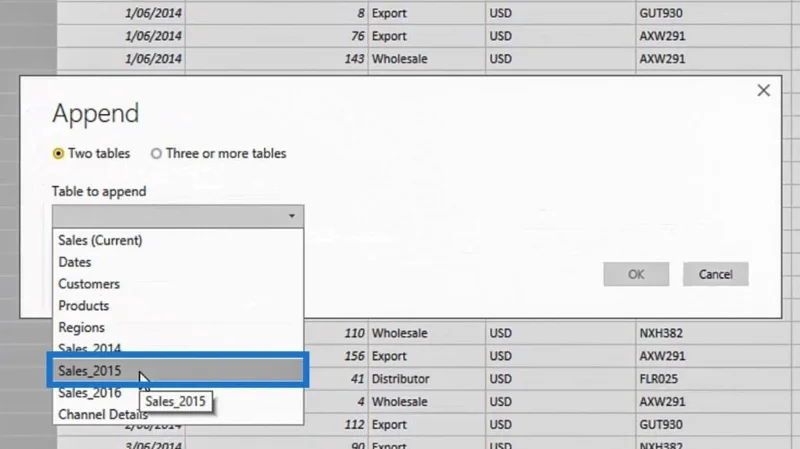Pick Sales_2014 in the dropdown list

coord(178,346)
